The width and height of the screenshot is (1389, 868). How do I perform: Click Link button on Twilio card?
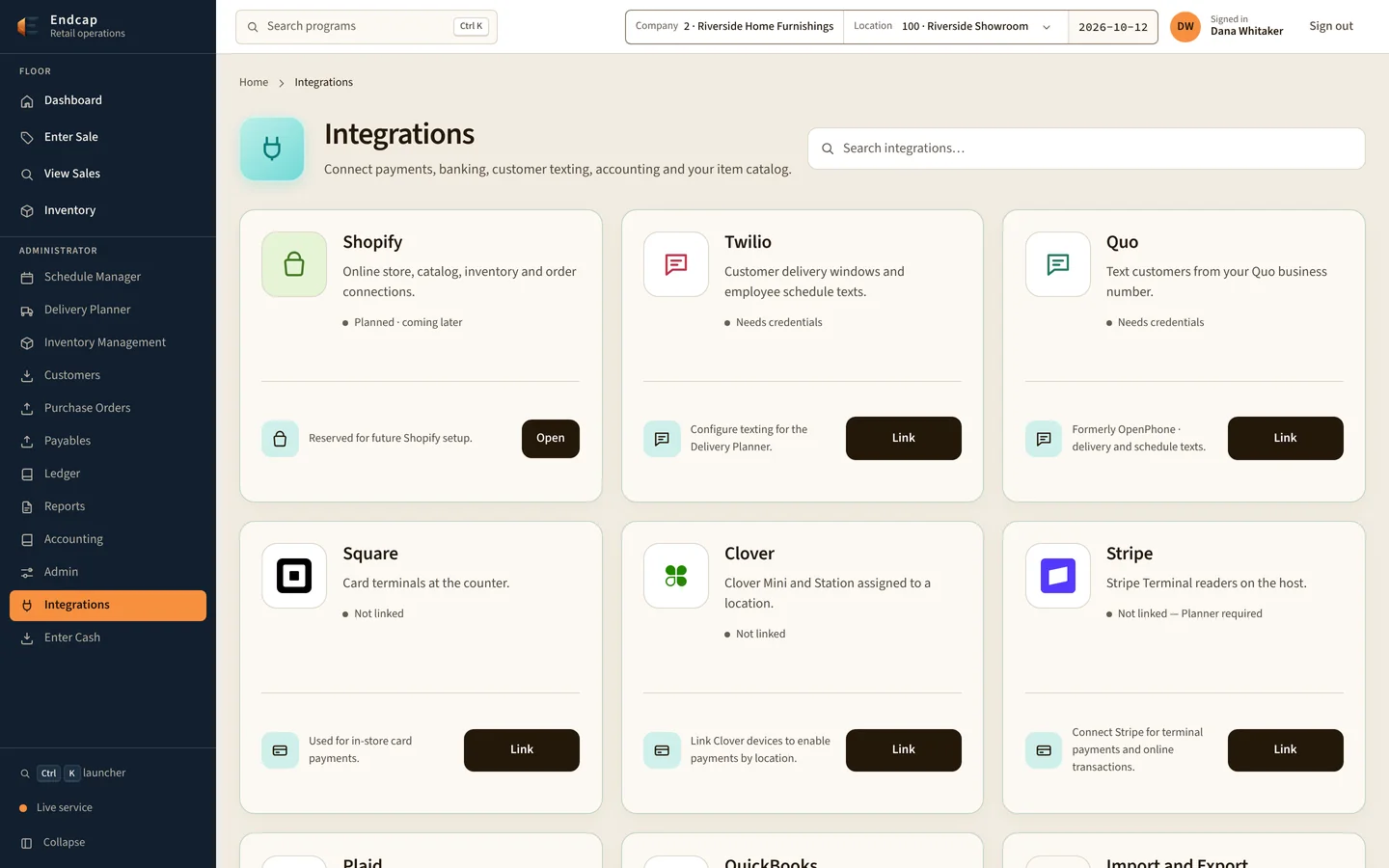(904, 438)
